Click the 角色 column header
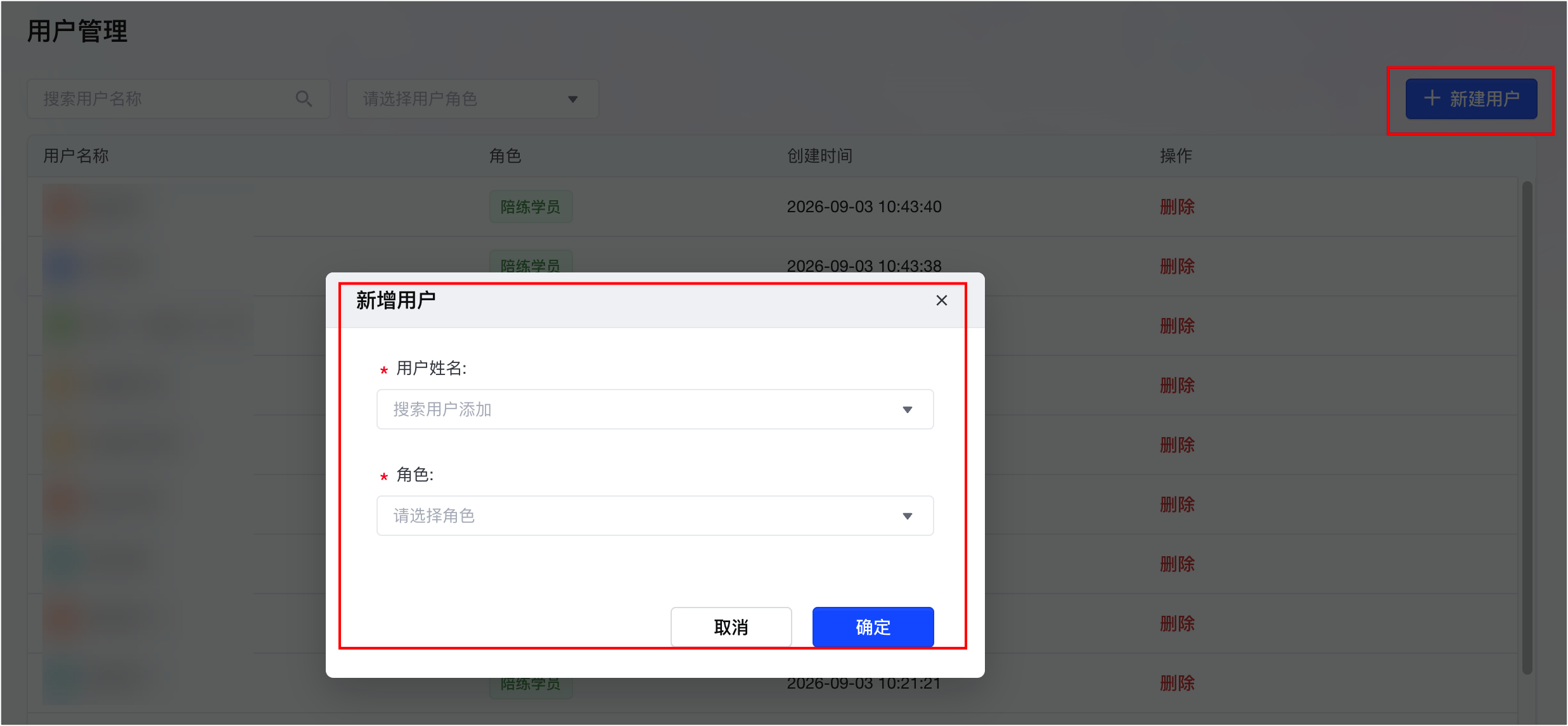 tap(505, 156)
